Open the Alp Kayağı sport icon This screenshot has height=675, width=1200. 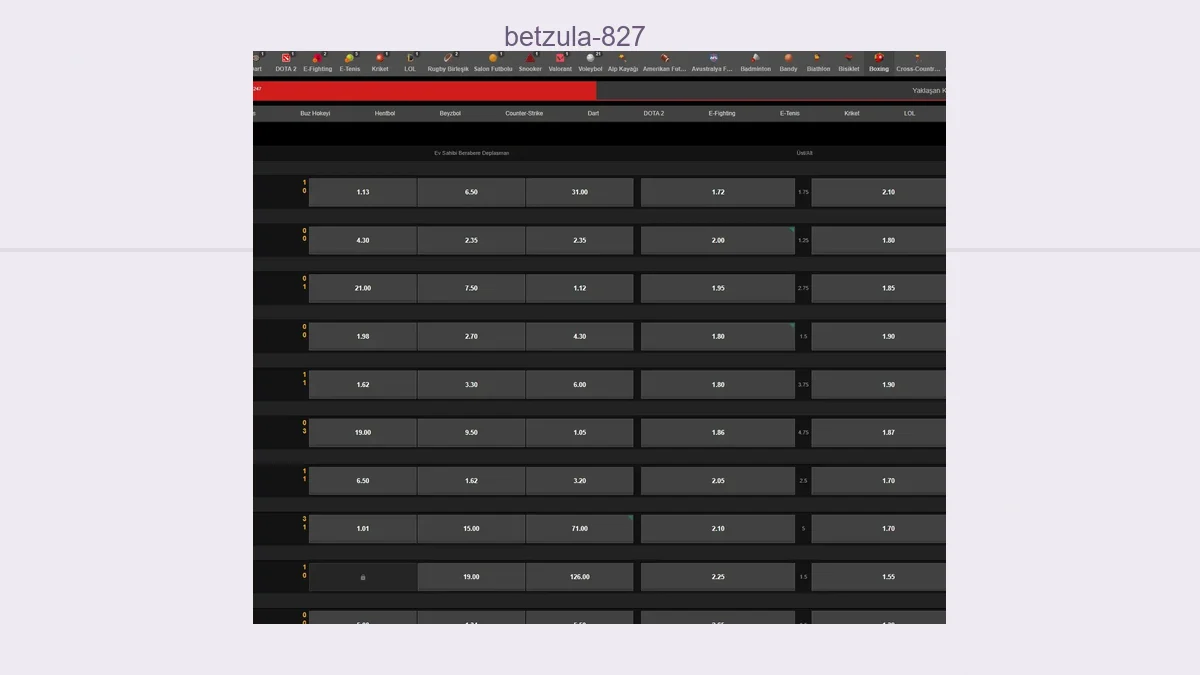tap(622, 60)
